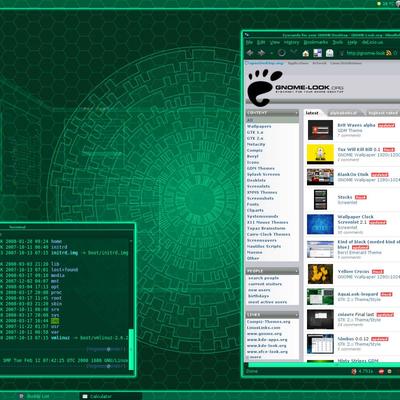Viewport: 400px width, 400px height.
Task: Open Wallpapers category in sidebar
Action: click(x=259, y=126)
